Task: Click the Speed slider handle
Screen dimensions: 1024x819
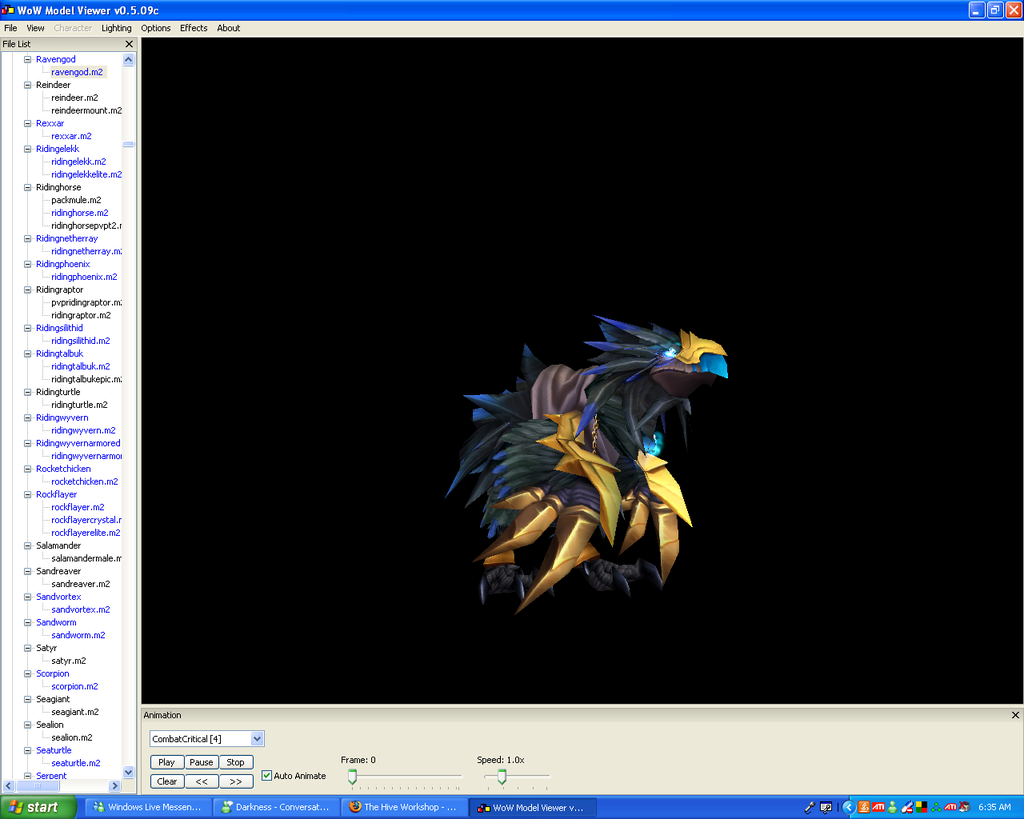Action: coord(502,777)
